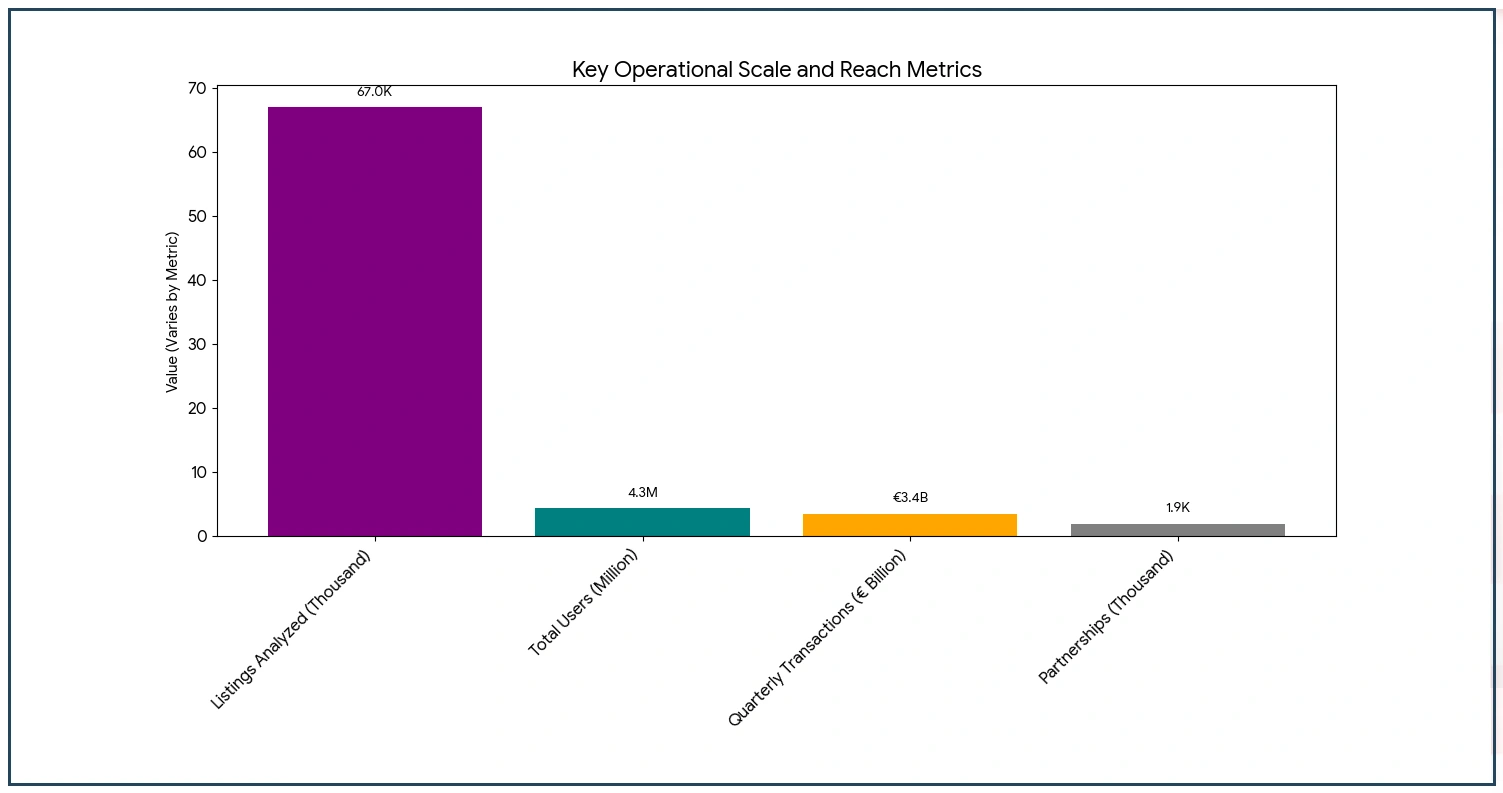The width and height of the screenshot is (1503, 793).
Task: Click the Total Users (Million) axis label
Action: pyautogui.click(x=581, y=600)
